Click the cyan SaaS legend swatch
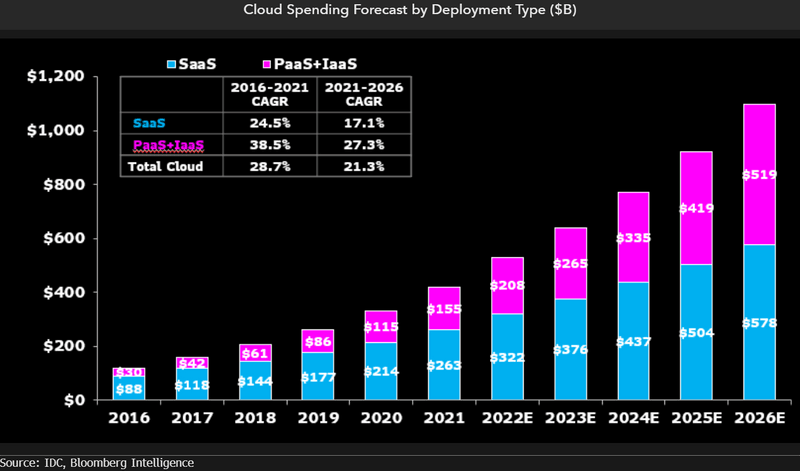 [172, 64]
